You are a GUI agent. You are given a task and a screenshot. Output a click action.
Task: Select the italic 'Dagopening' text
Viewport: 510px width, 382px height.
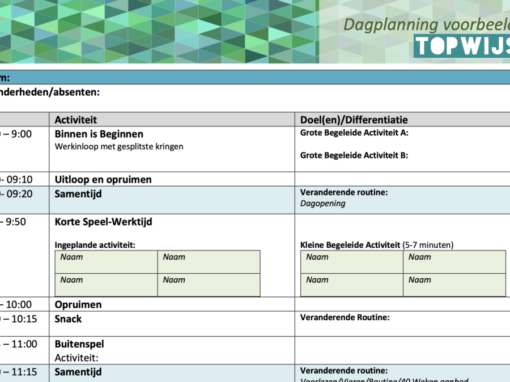[323, 203]
